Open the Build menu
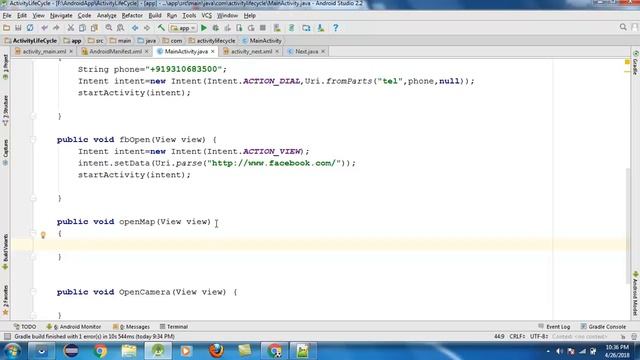Image resolution: width=640 pixels, height=360 pixels. coord(155,16)
